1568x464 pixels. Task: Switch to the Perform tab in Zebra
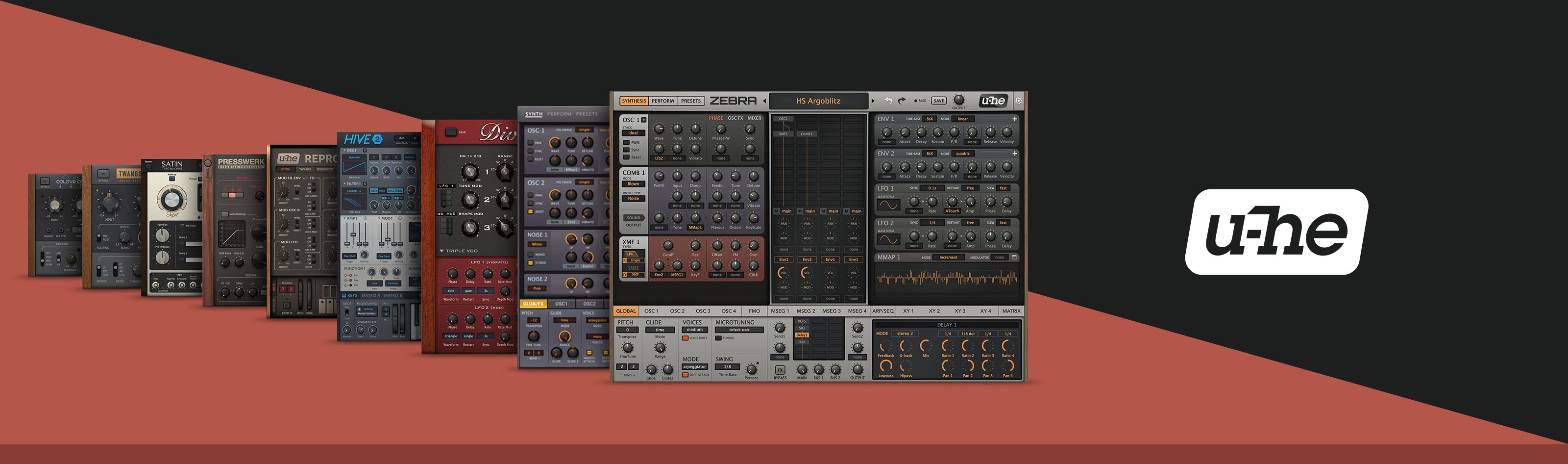pyautogui.click(x=662, y=101)
